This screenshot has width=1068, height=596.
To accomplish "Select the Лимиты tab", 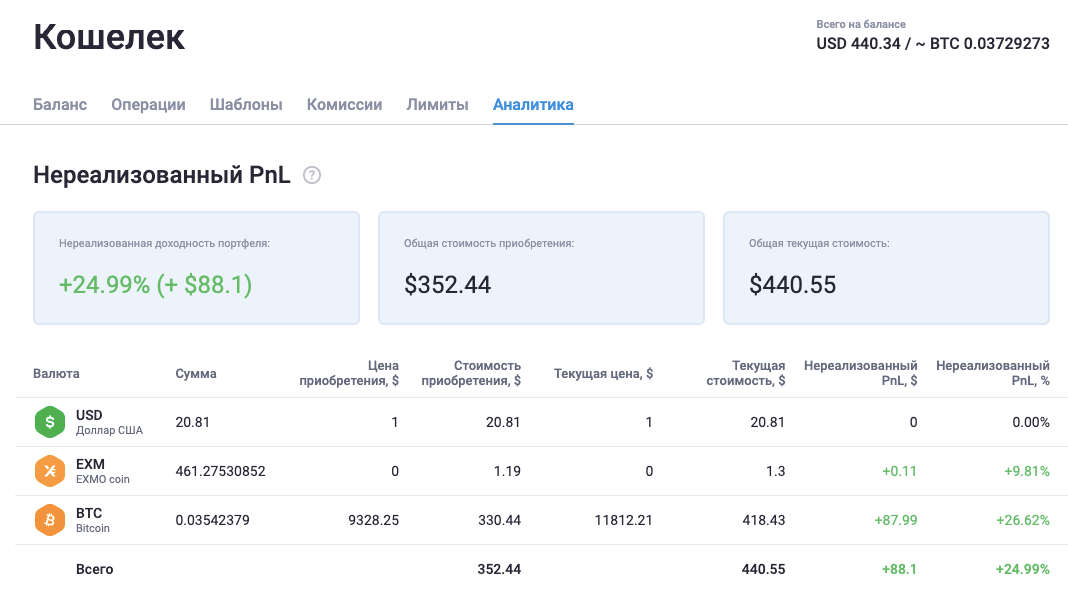I will (x=437, y=104).
